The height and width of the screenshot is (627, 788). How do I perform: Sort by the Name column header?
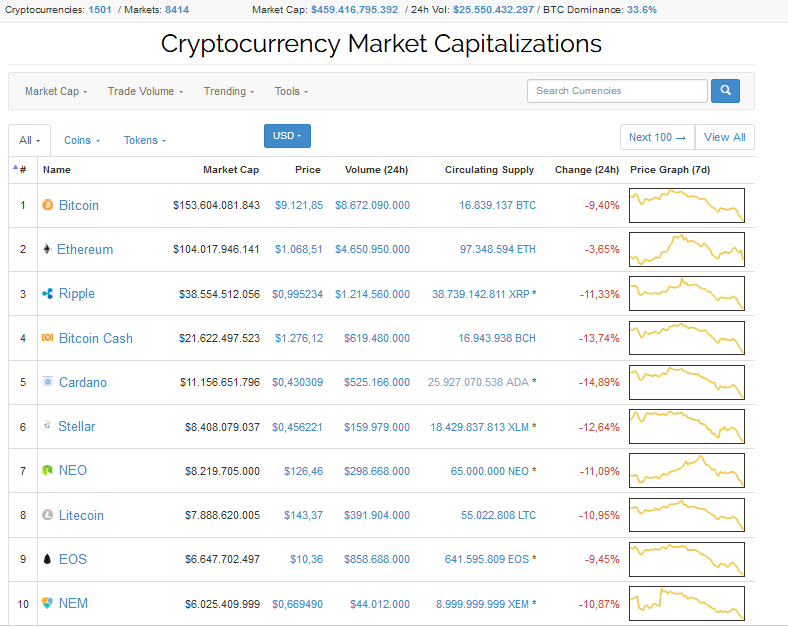(57, 170)
